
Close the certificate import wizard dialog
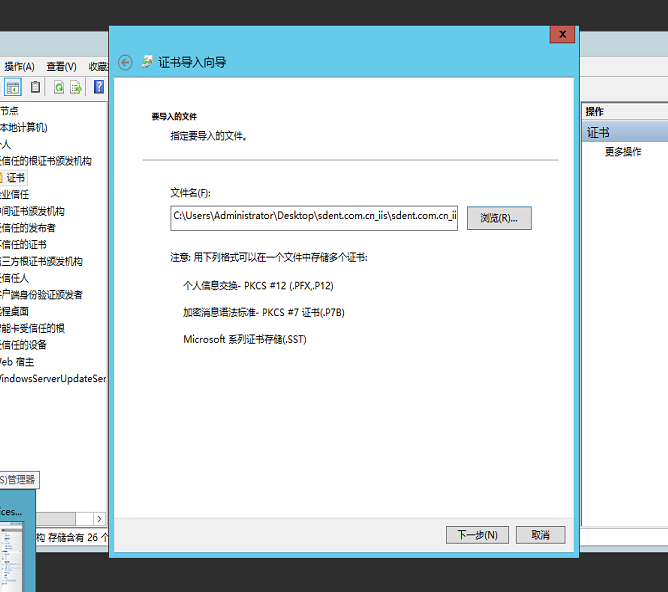pyautogui.click(x=562, y=34)
